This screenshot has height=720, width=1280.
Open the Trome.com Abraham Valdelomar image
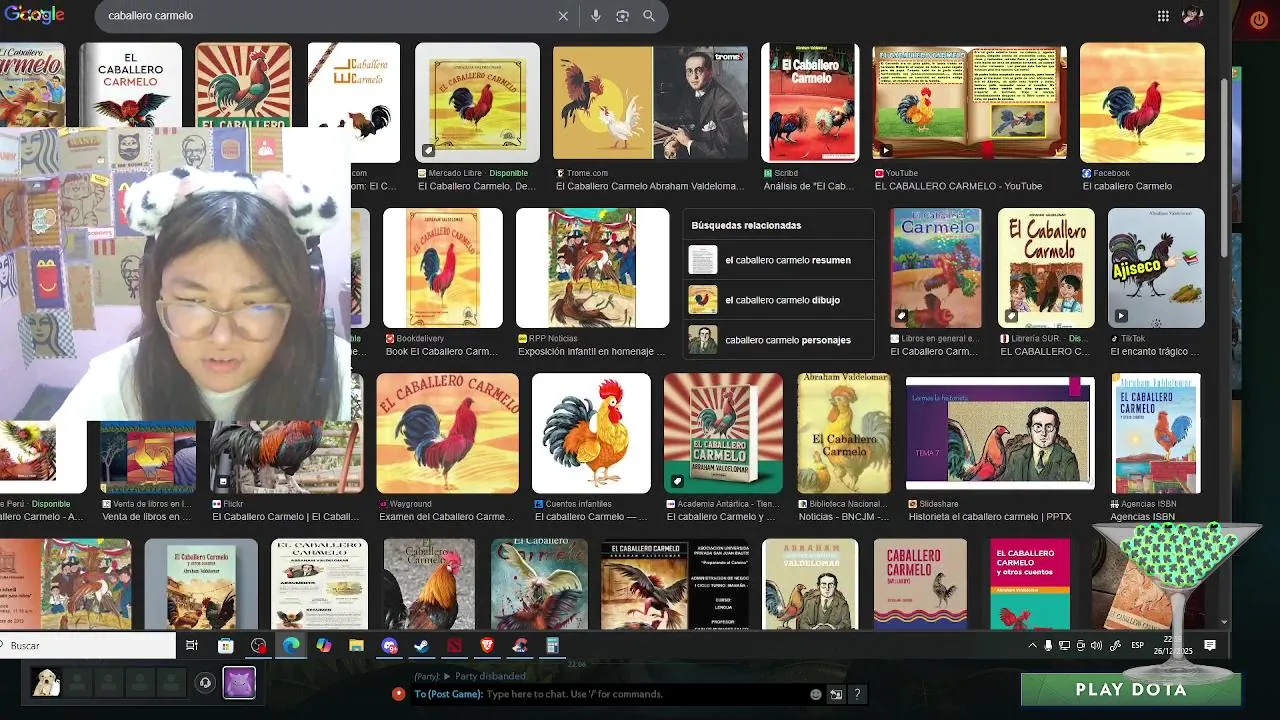tap(650, 102)
